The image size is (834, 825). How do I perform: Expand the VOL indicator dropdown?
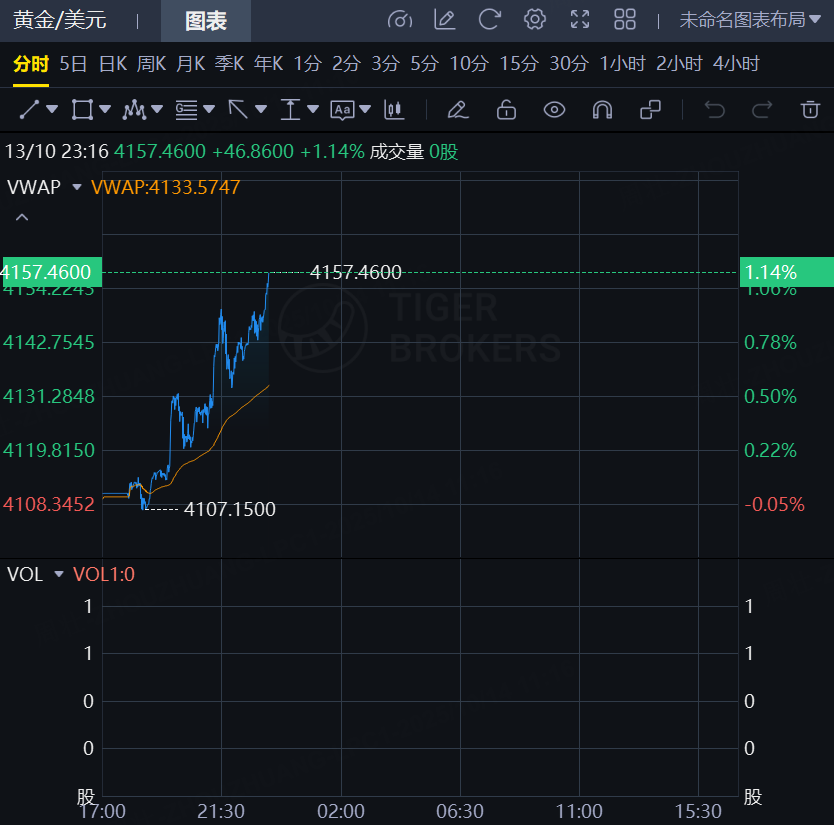(x=59, y=575)
